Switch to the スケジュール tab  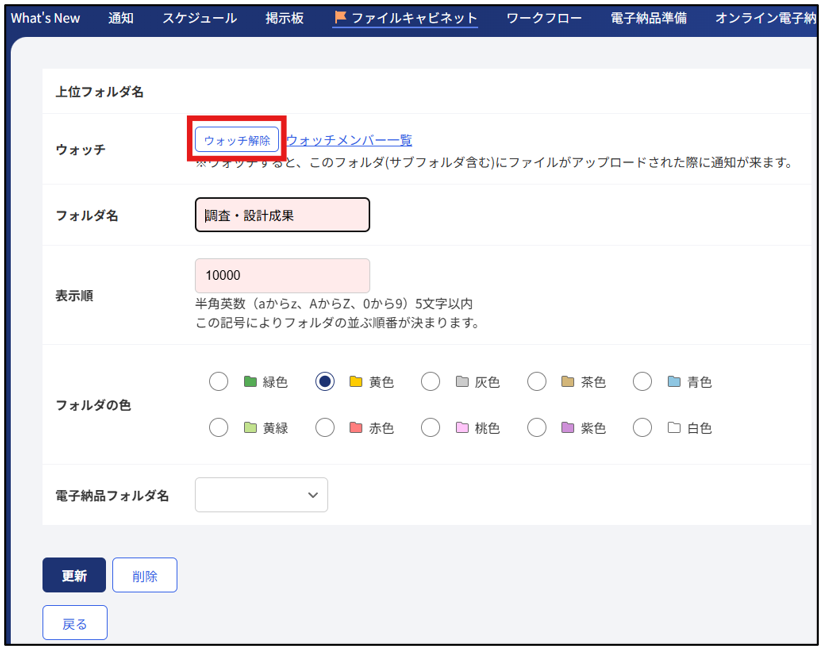coord(199,18)
